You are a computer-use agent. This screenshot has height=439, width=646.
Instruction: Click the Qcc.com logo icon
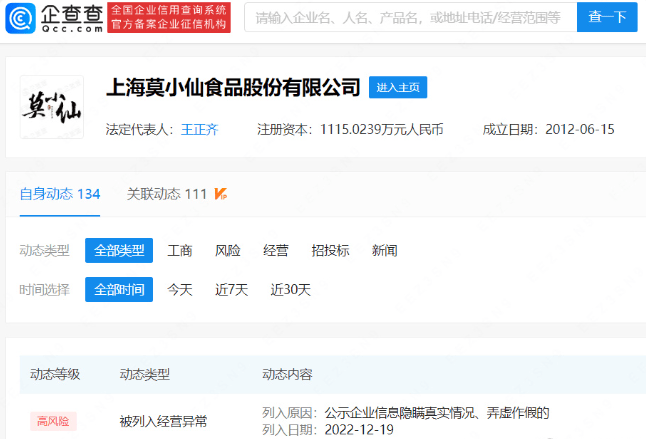pos(21,18)
